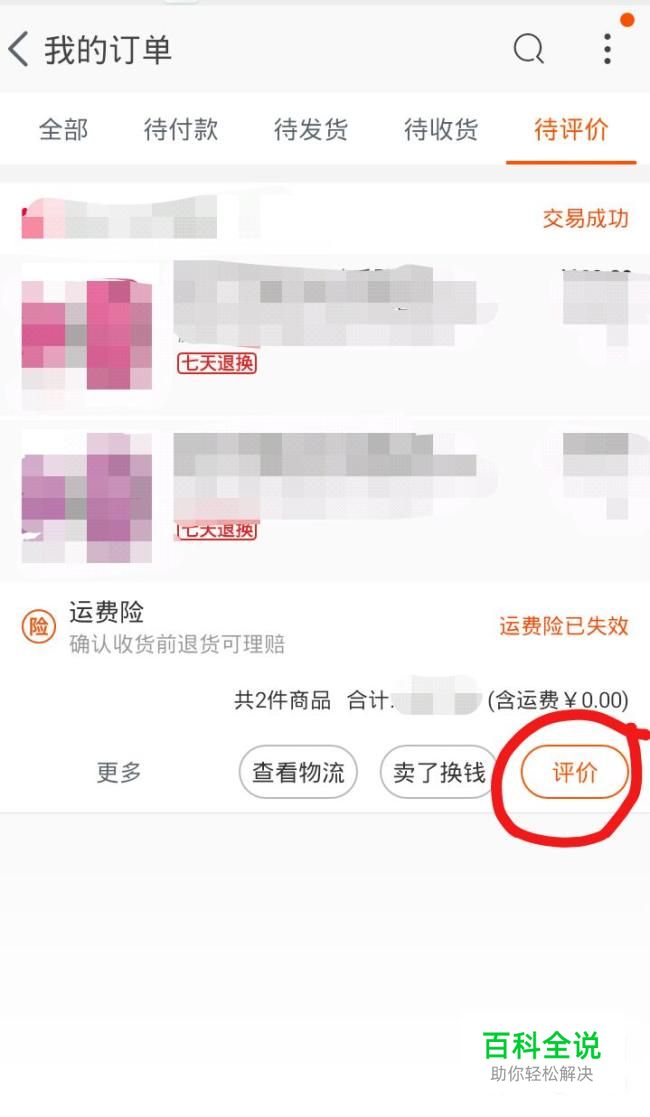This screenshot has height=1117, width=650.
Task: Switch to the 全部 tab
Action: pyautogui.click(x=63, y=130)
